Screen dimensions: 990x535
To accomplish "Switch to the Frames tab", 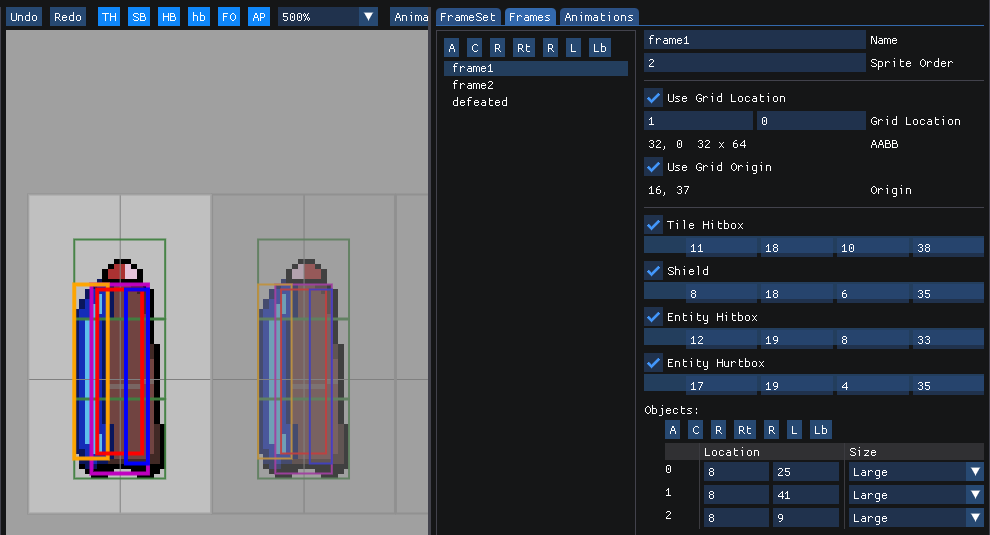I will [530, 17].
